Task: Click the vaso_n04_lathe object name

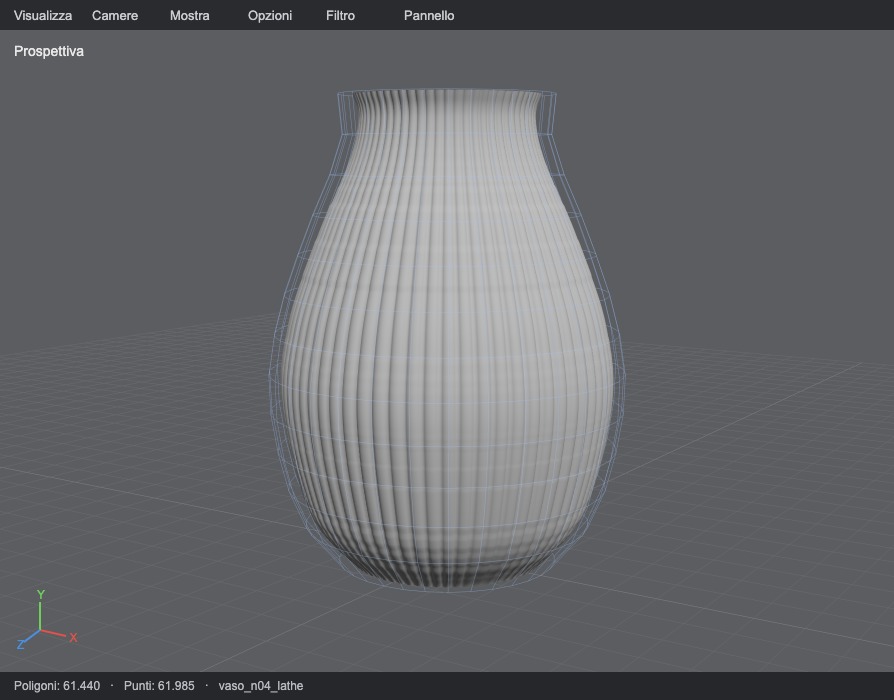Action: 261,686
